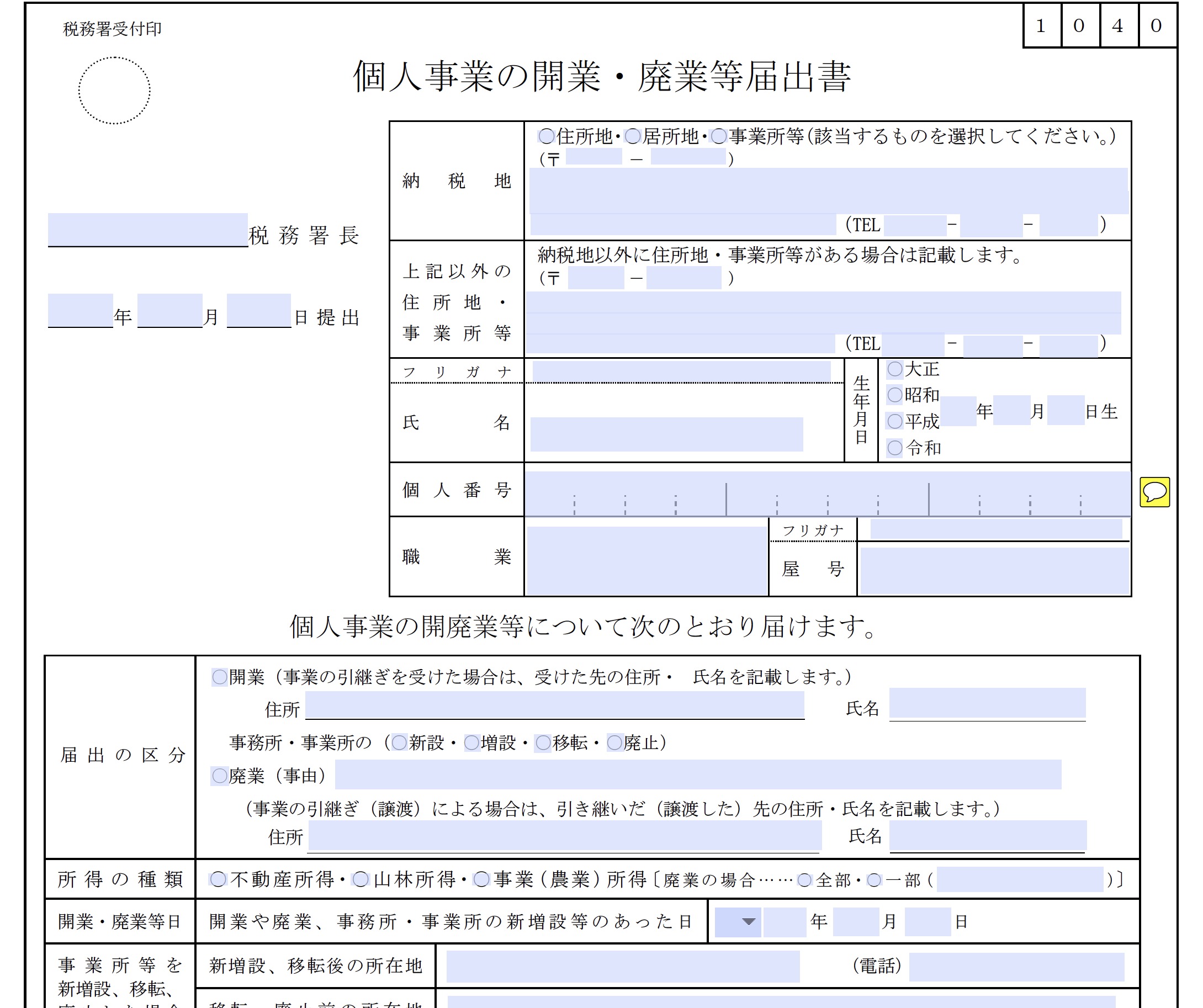
Task: Click the 廃業 reason (事由) field
Action: [698, 774]
